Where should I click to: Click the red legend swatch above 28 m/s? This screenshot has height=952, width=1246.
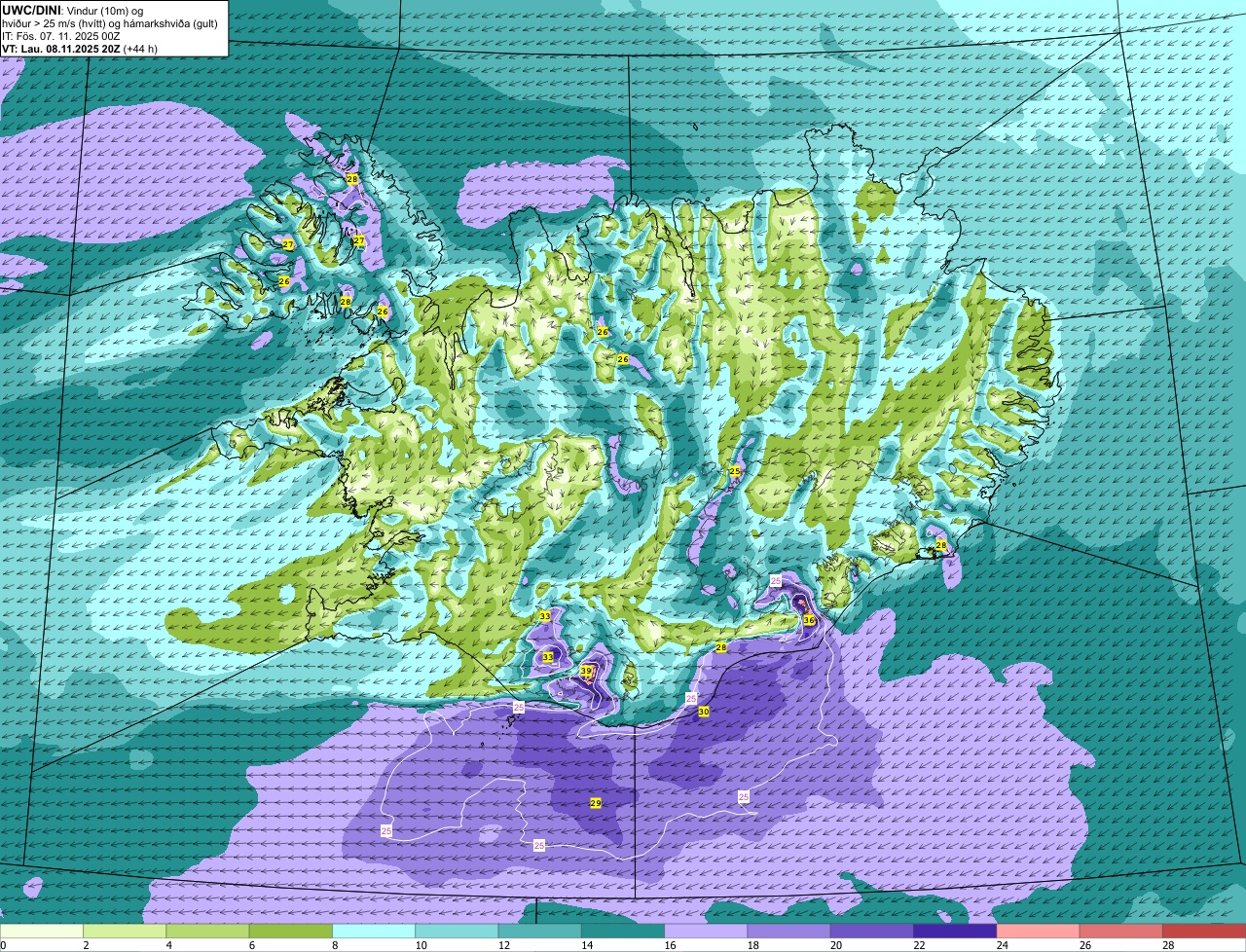pyautogui.click(x=1204, y=932)
